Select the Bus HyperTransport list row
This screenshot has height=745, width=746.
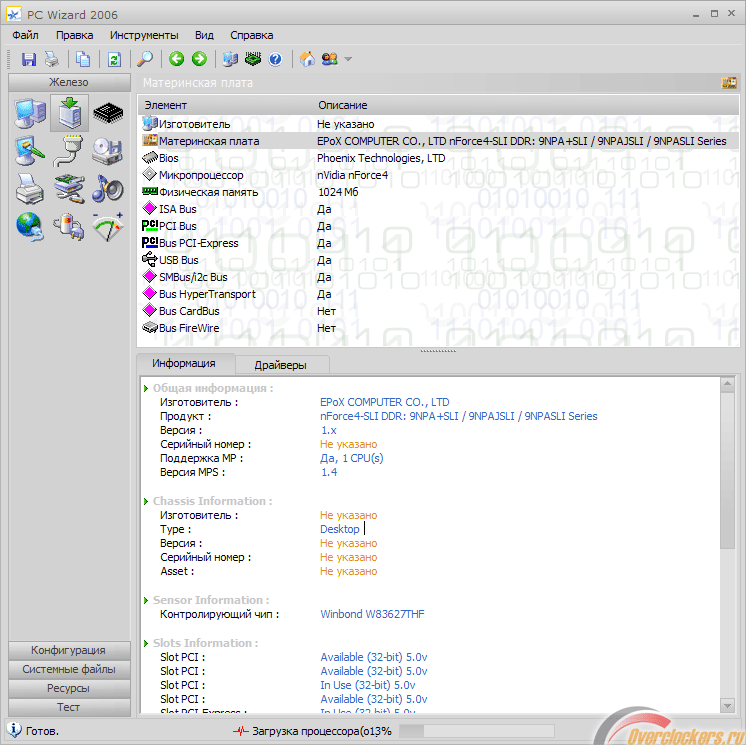click(x=438, y=294)
